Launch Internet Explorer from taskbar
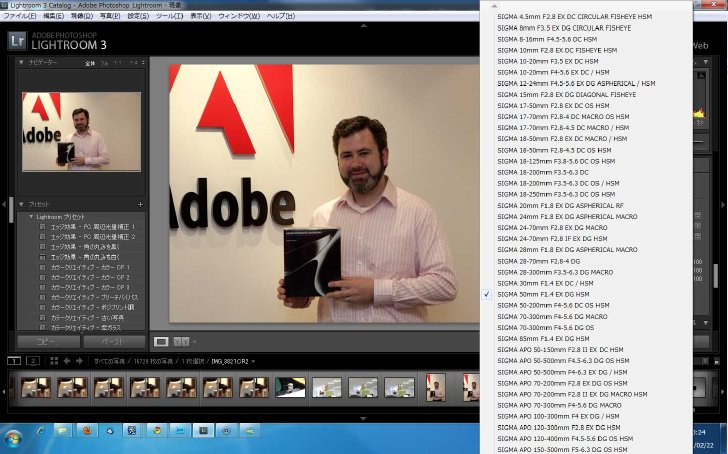 pos(40,431)
